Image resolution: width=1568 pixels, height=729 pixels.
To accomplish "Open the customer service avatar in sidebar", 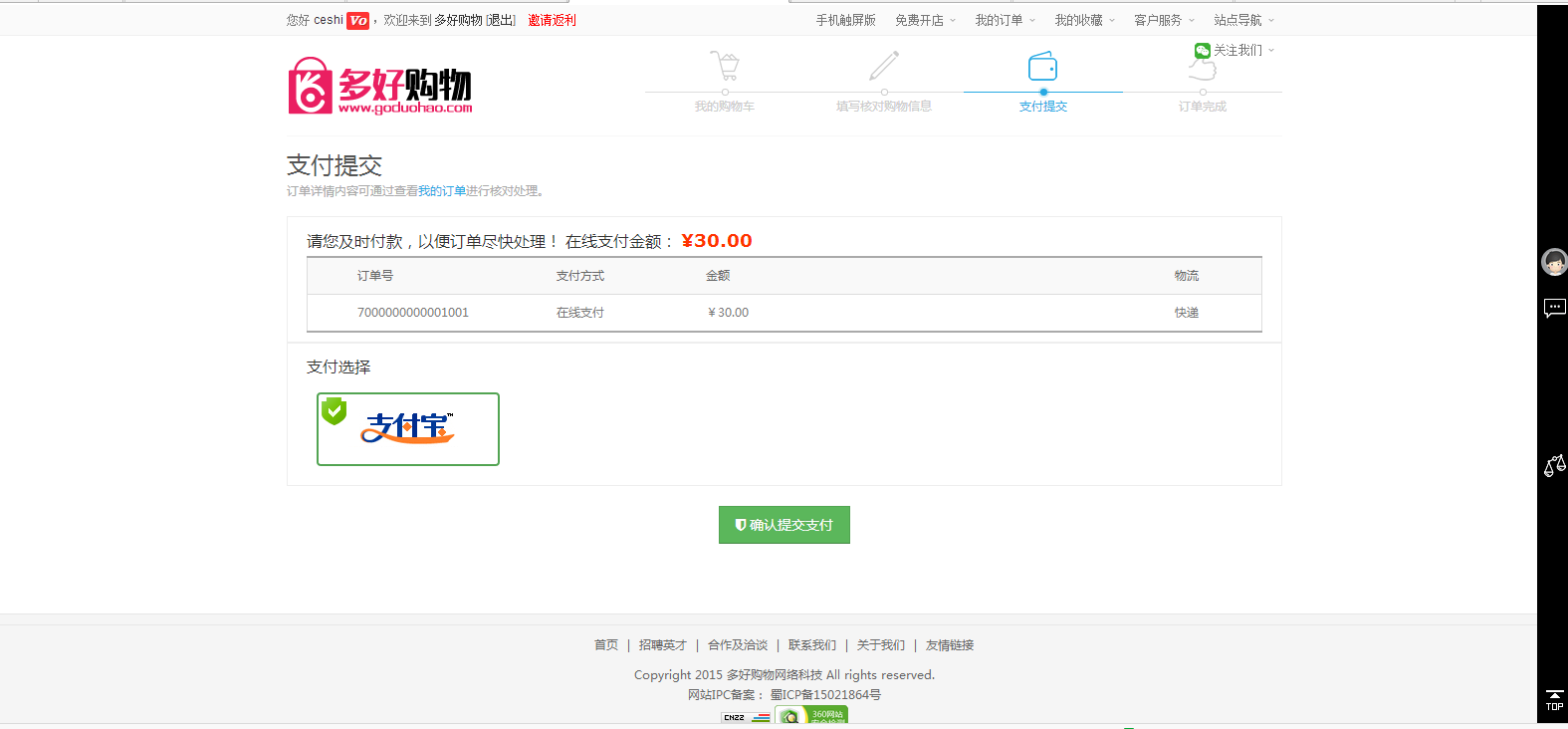I will click(x=1554, y=262).
